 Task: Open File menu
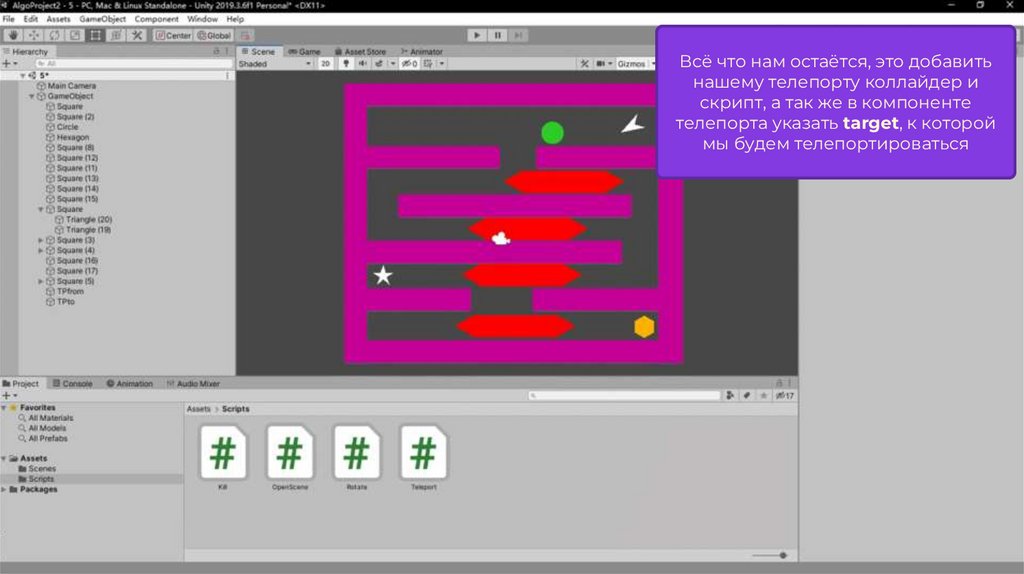tap(8, 19)
